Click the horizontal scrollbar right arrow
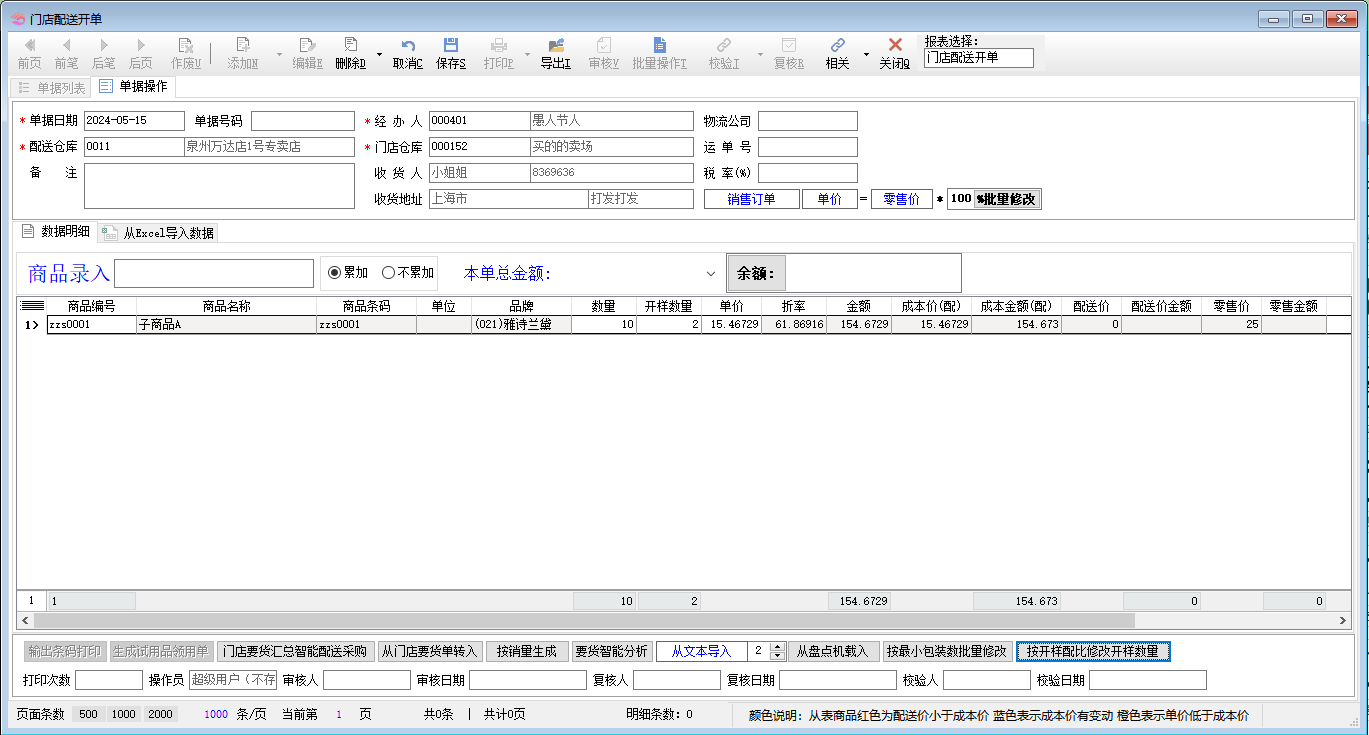Screen dimensions: 1369x735 [x=1343, y=621]
